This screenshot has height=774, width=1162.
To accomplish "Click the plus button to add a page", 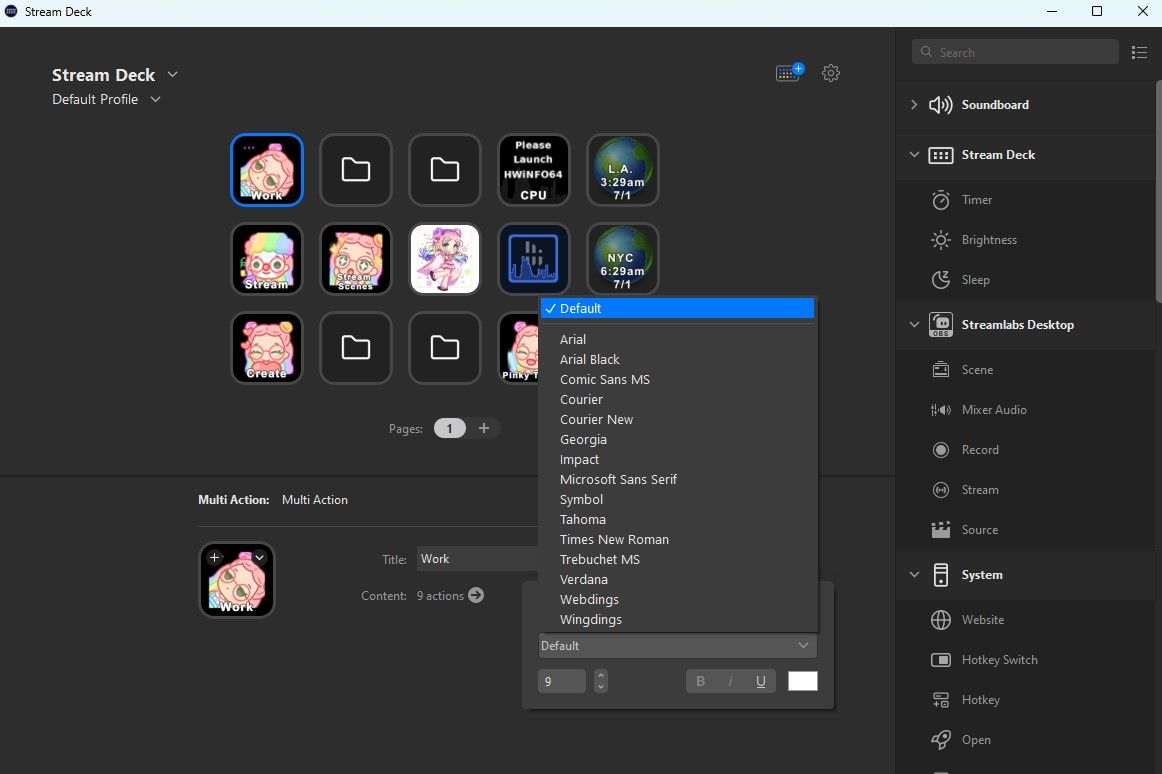I will [484, 427].
